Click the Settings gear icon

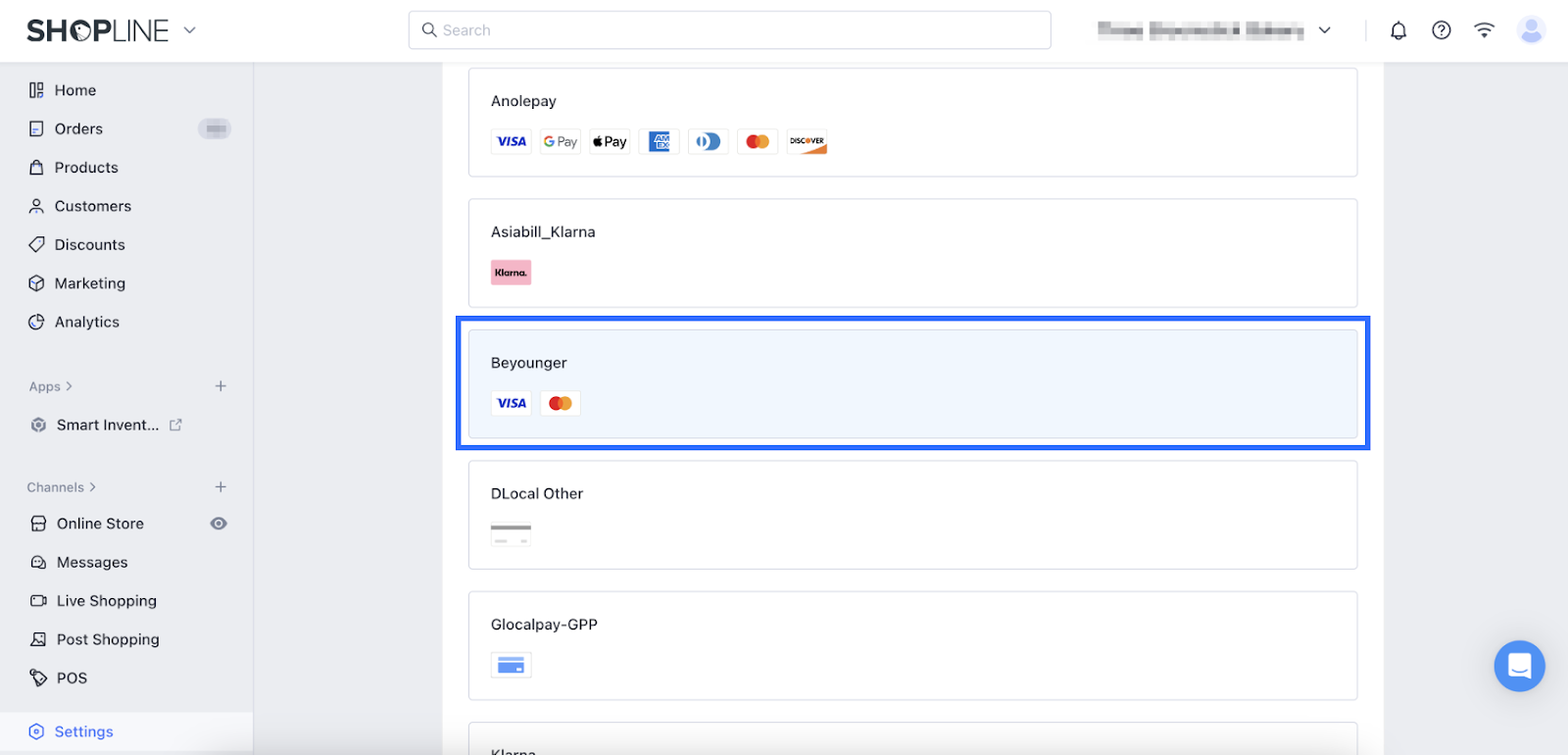point(36,731)
